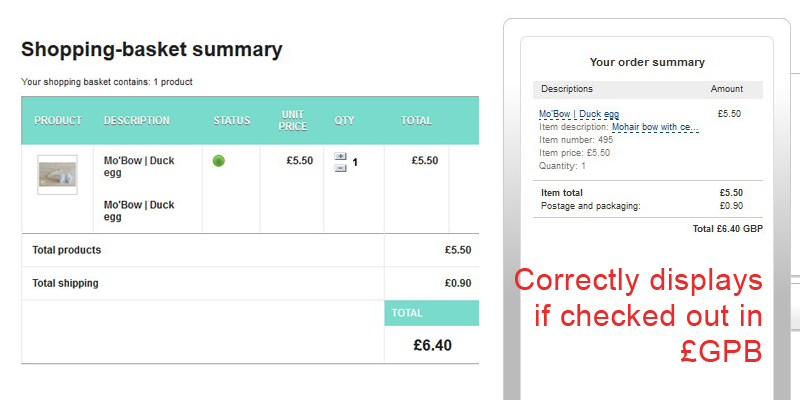Click the green in-stock status icon
The height and width of the screenshot is (400, 800).
point(219,161)
